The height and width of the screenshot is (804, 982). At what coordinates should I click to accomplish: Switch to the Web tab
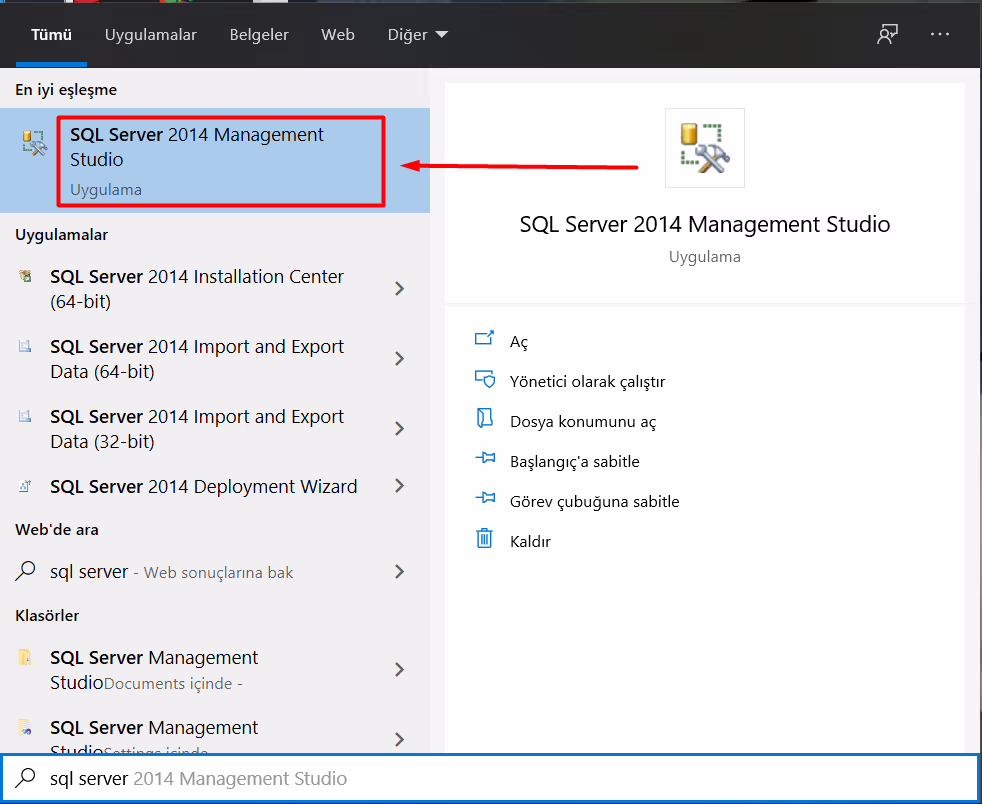(338, 34)
